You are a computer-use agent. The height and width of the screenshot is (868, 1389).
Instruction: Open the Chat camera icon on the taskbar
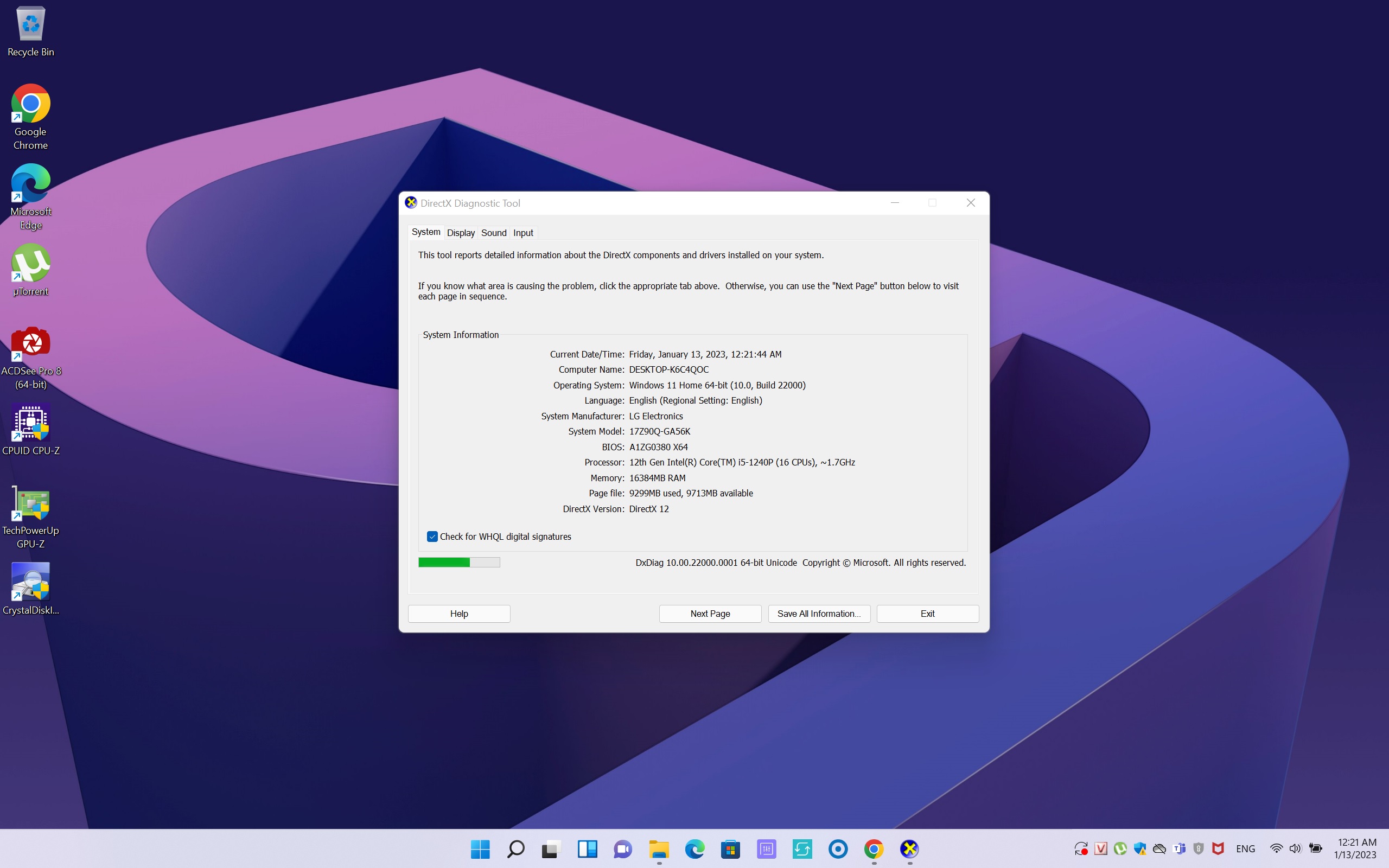pos(623,848)
